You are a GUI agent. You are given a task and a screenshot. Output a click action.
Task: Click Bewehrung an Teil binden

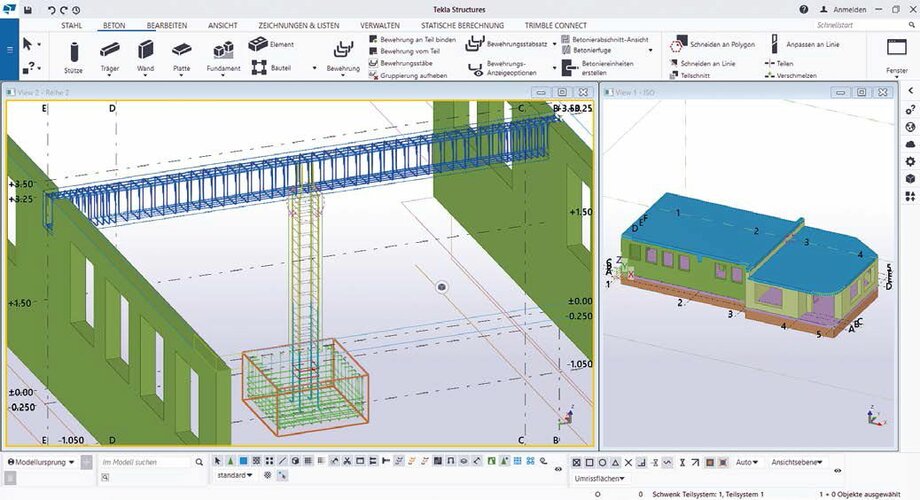click(412, 39)
